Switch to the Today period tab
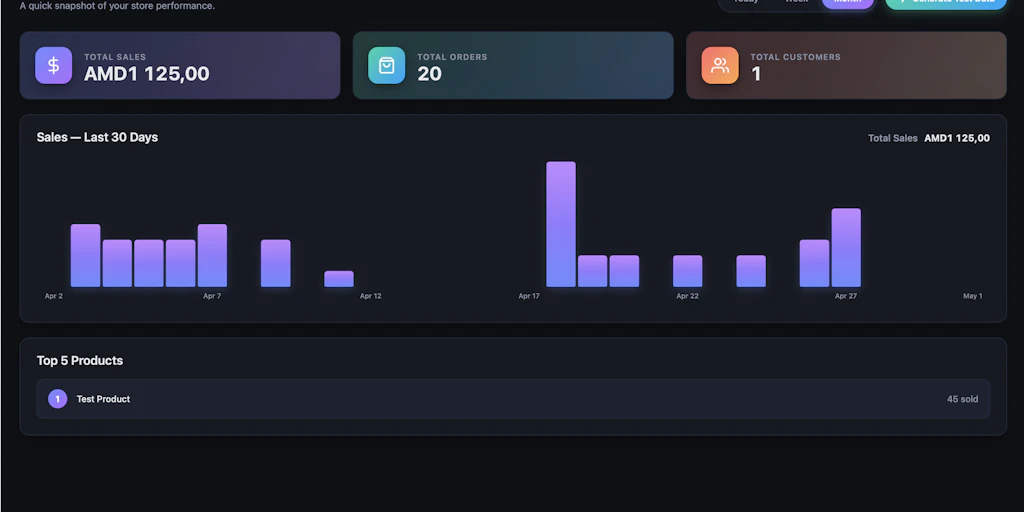This screenshot has height=512, width=1024. click(x=746, y=2)
